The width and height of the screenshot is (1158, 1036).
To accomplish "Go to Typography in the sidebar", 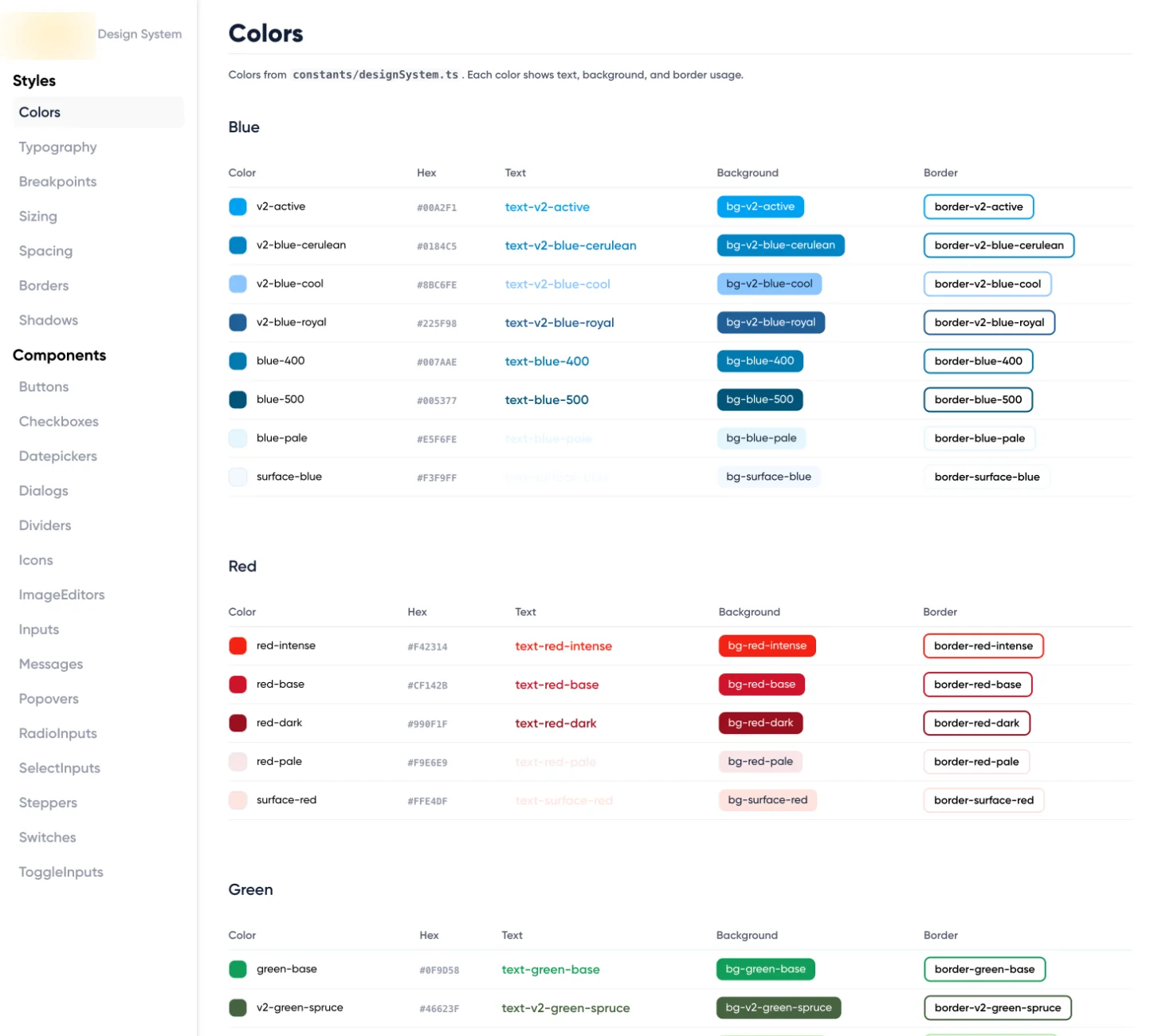I will [x=57, y=147].
